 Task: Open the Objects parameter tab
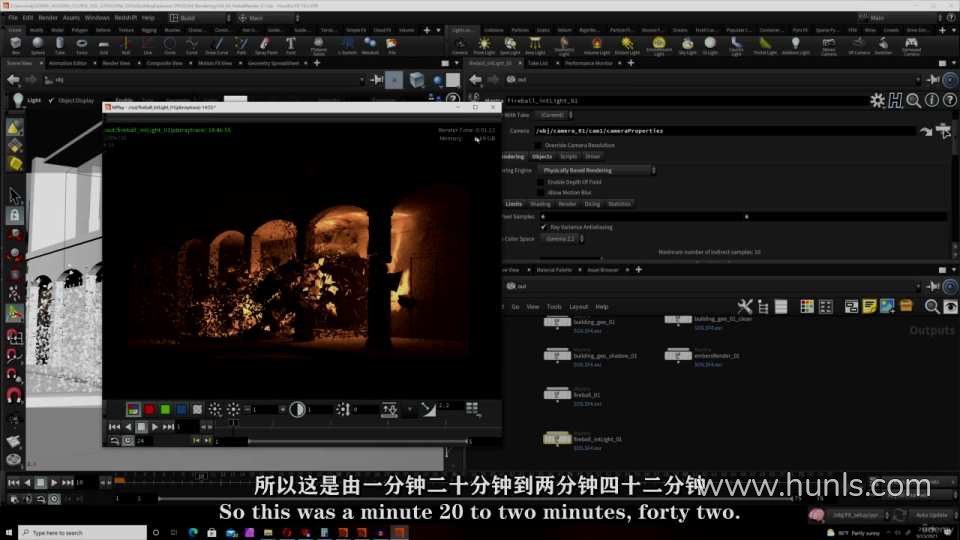pyautogui.click(x=542, y=157)
